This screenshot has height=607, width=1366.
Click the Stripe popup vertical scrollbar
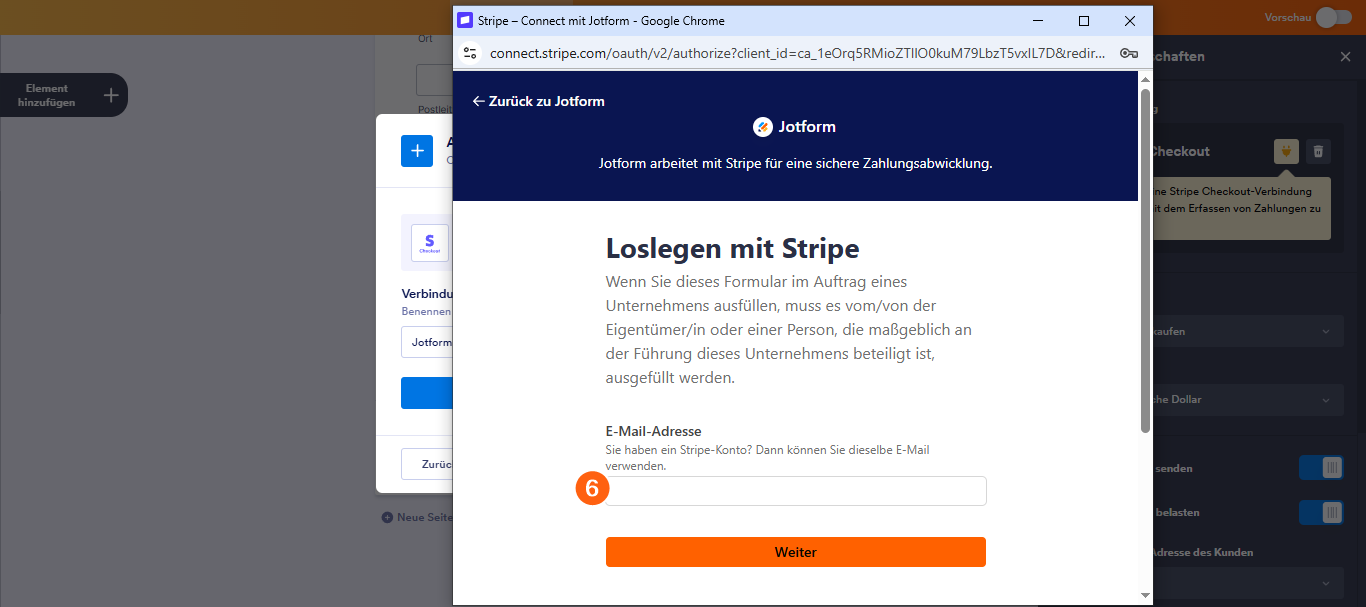(1146, 260)
